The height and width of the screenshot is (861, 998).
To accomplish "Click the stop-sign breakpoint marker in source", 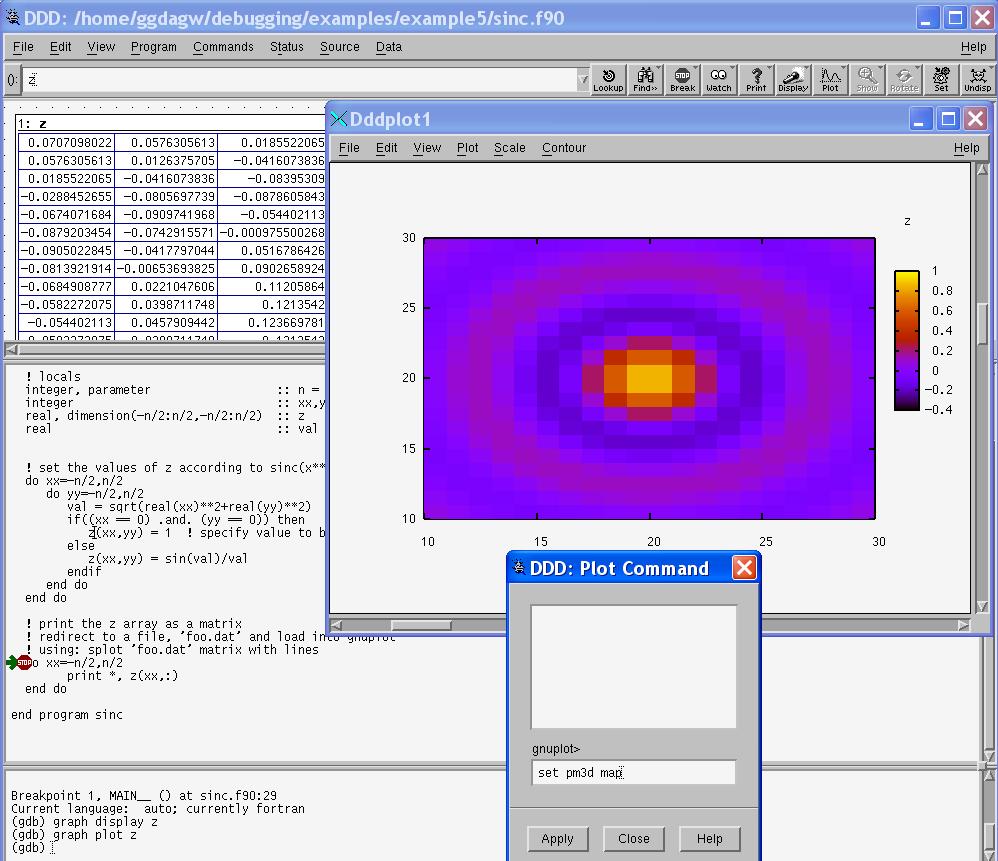I will (25, 662).
